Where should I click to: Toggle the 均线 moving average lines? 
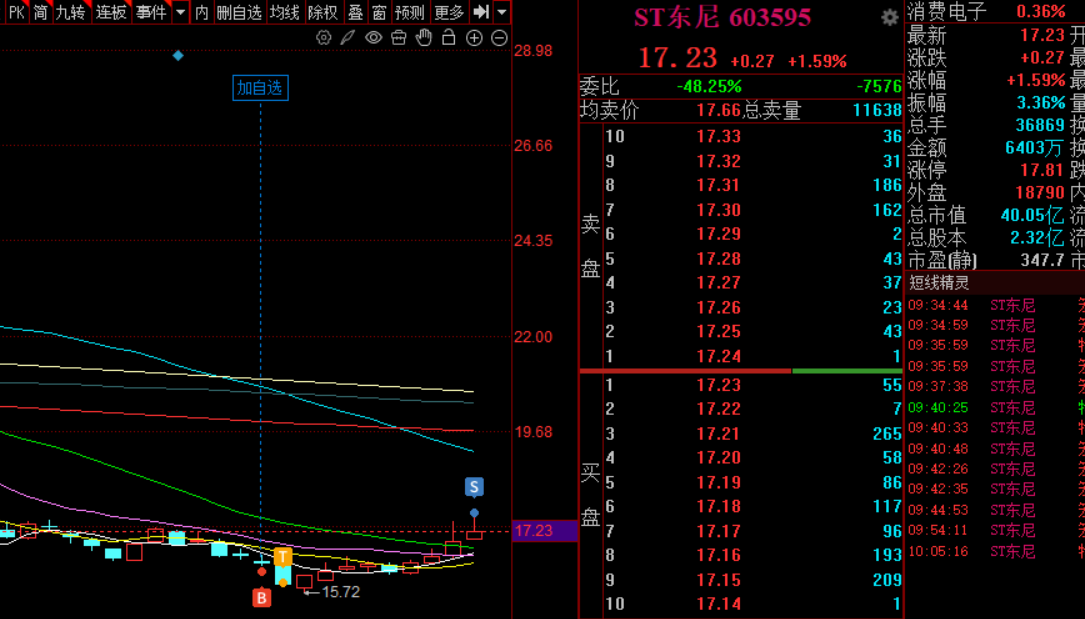(x=284, y=12)
